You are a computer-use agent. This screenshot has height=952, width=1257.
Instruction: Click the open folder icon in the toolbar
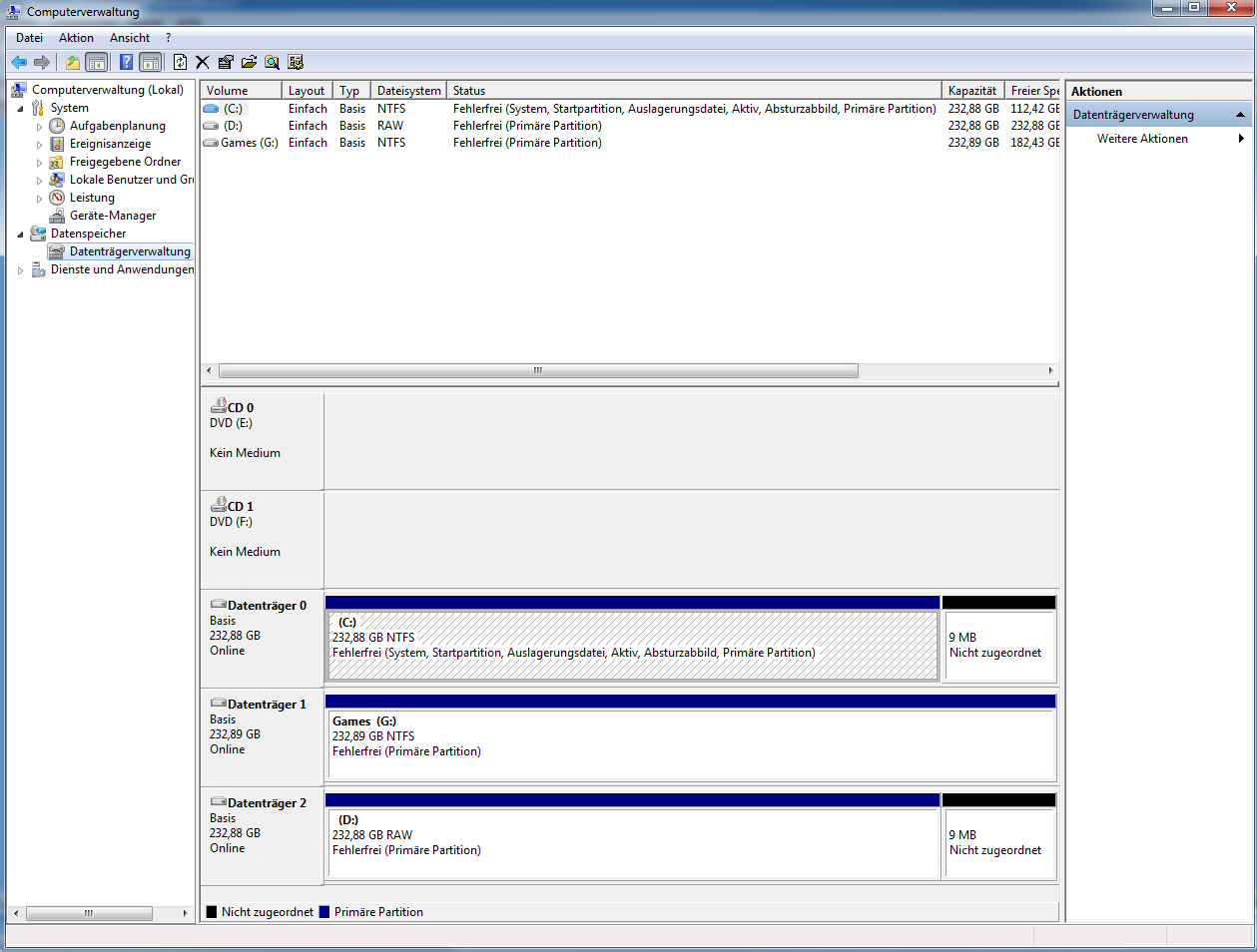(249, 62)
